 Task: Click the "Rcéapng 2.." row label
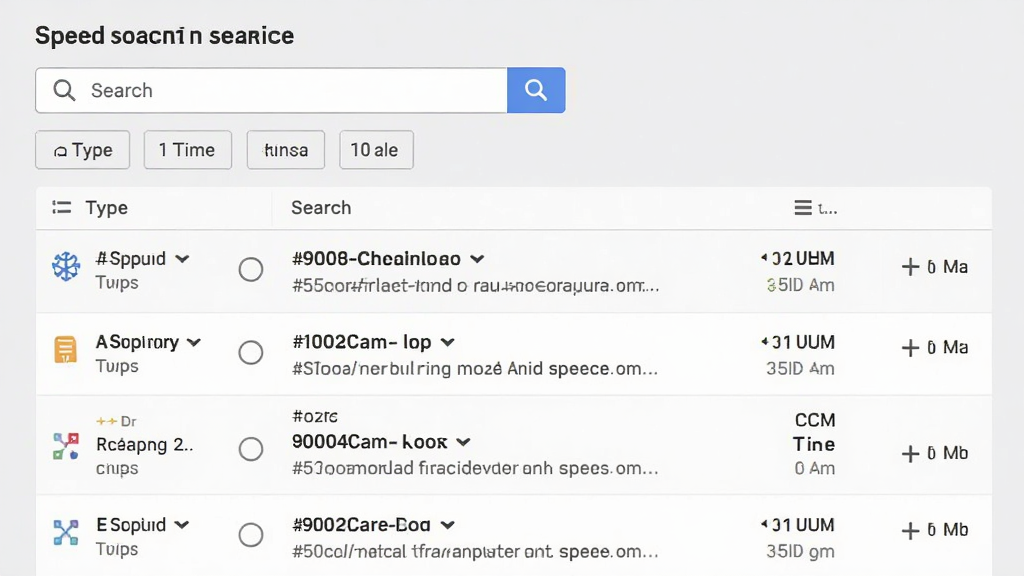(144, 445)
